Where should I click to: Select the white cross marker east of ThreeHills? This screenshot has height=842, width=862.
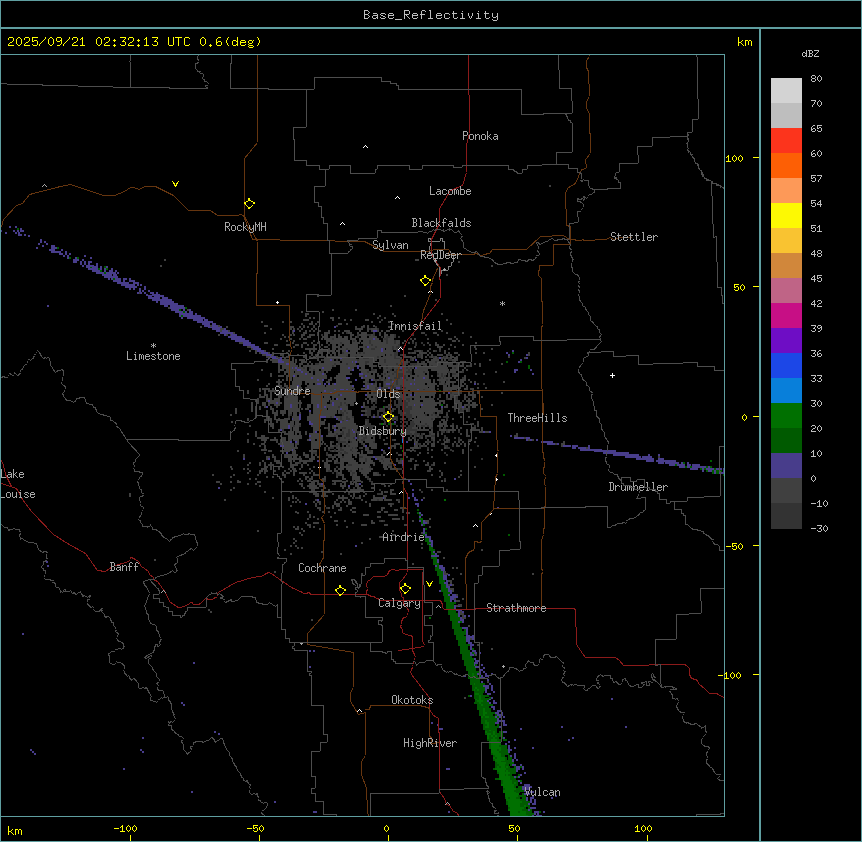[612, 375]
